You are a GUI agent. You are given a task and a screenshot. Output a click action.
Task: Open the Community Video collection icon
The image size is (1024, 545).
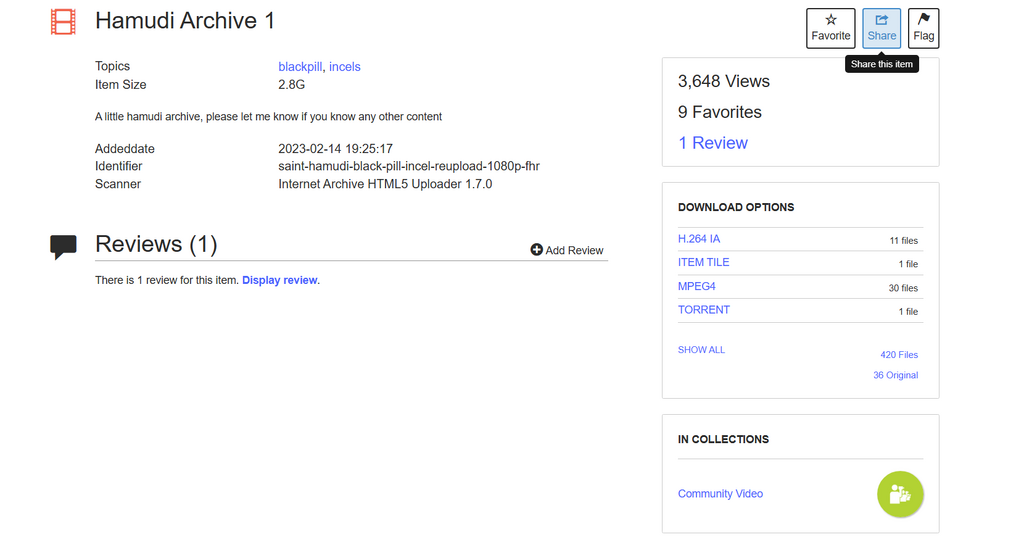click(900, 494)
